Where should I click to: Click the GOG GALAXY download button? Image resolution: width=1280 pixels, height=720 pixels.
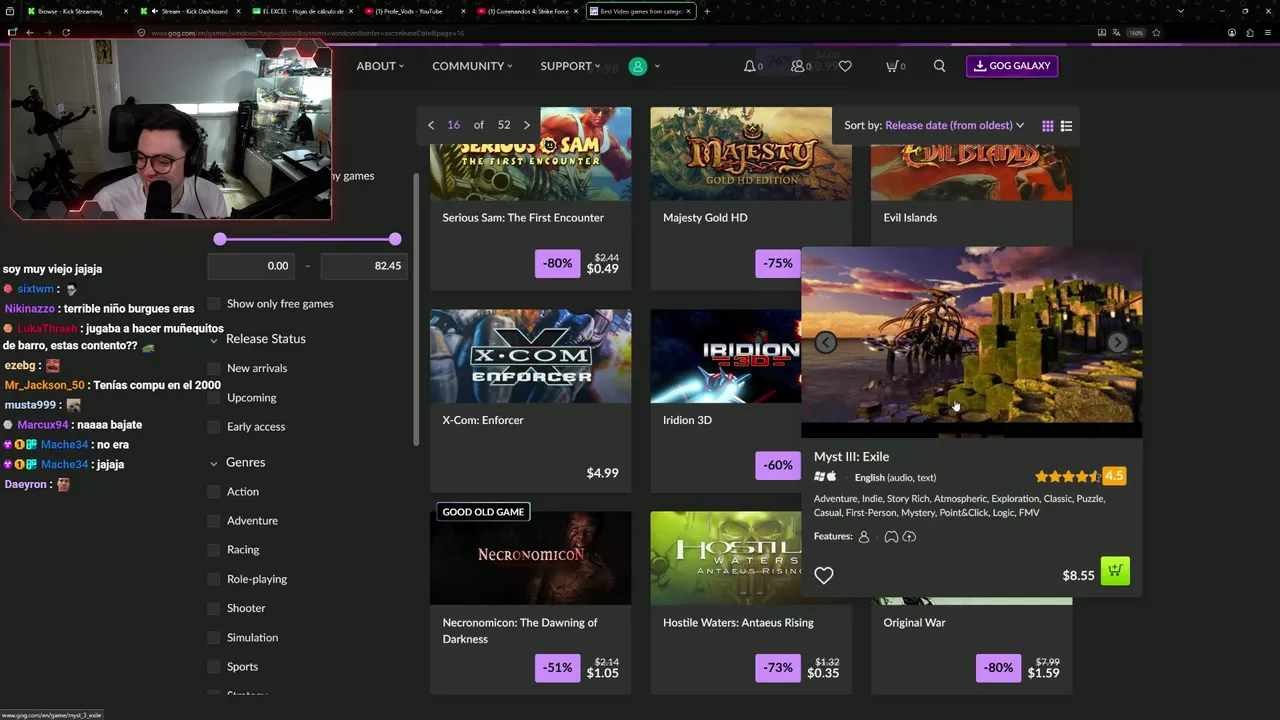(x=1012, y=66)
